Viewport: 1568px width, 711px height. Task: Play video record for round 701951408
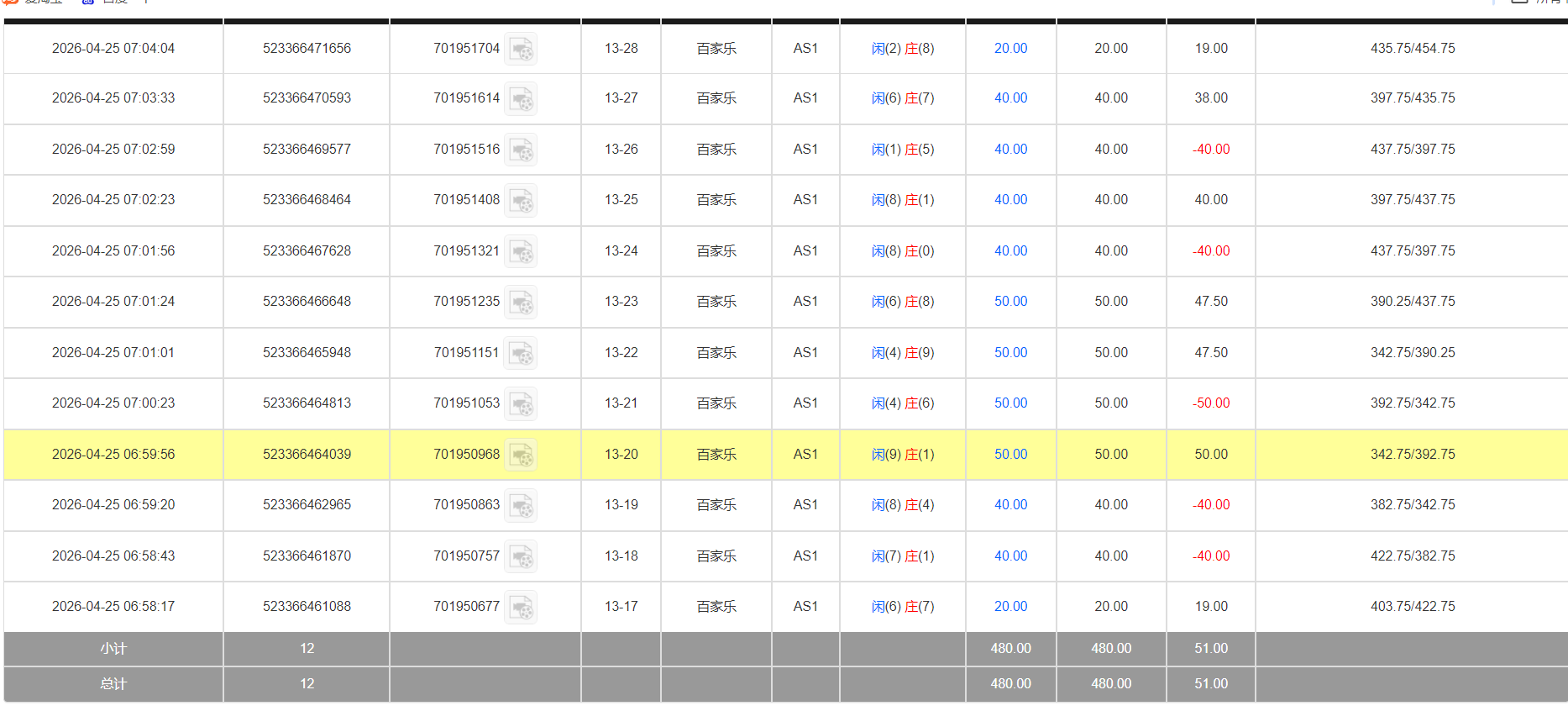(x=521, y=201)
